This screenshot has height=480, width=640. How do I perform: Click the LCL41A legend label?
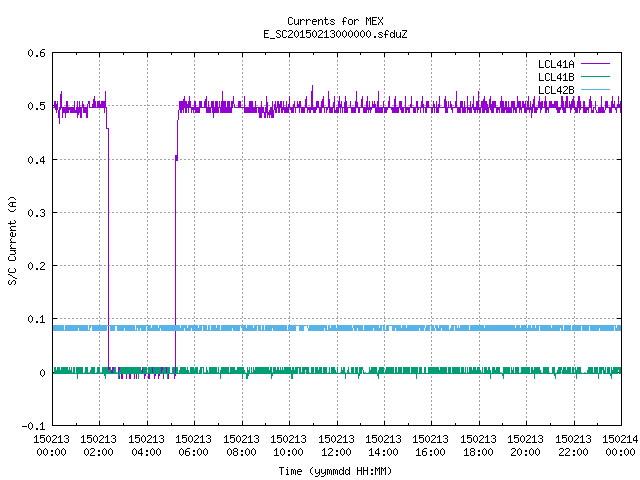coord(556,64)
